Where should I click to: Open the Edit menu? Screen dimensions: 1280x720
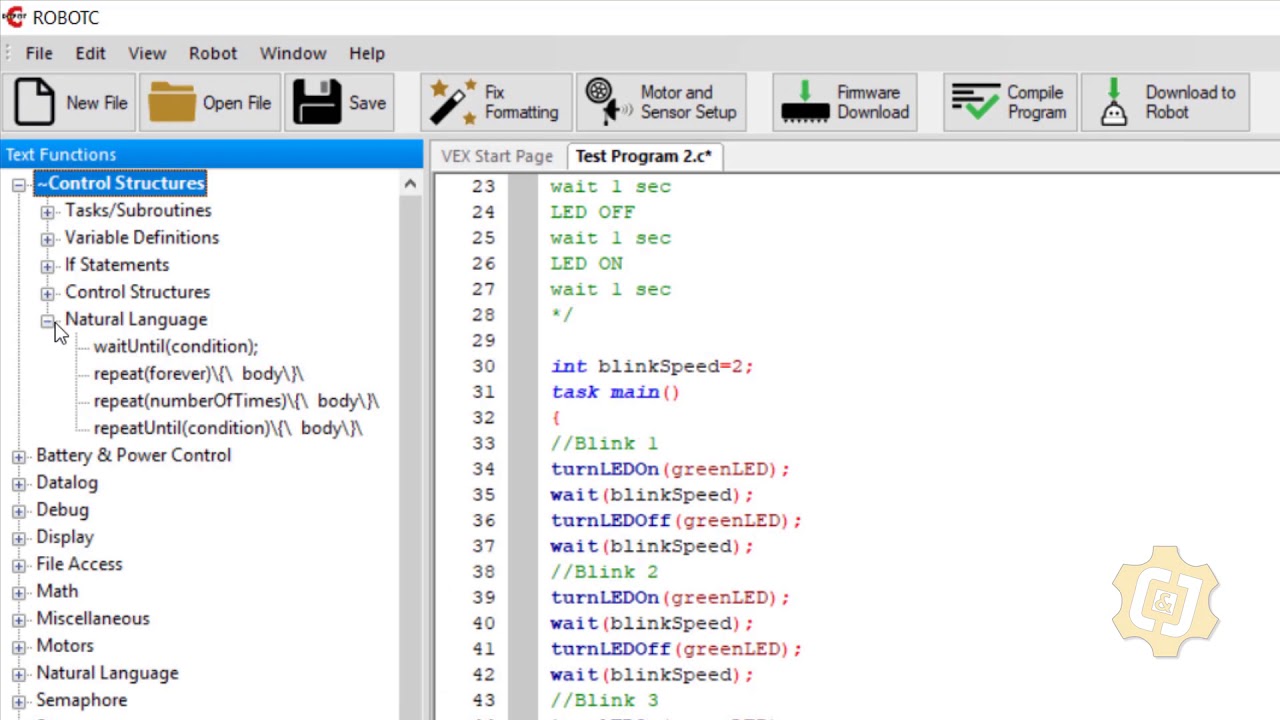click(90, 53)
